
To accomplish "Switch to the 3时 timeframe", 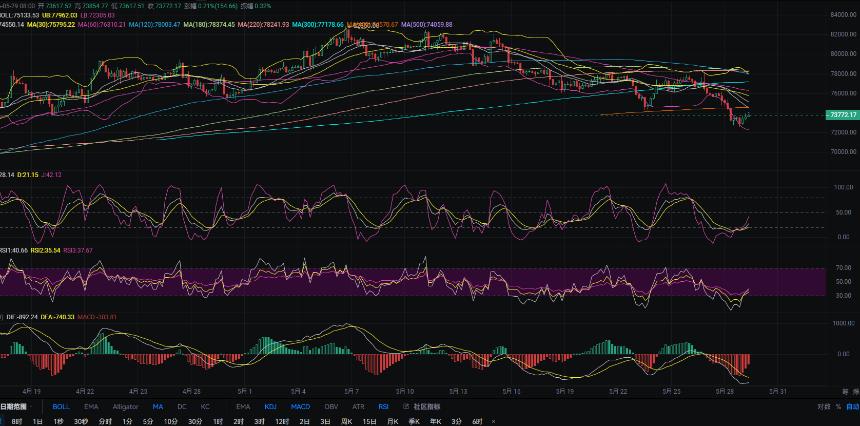I will tap(259, 421).
